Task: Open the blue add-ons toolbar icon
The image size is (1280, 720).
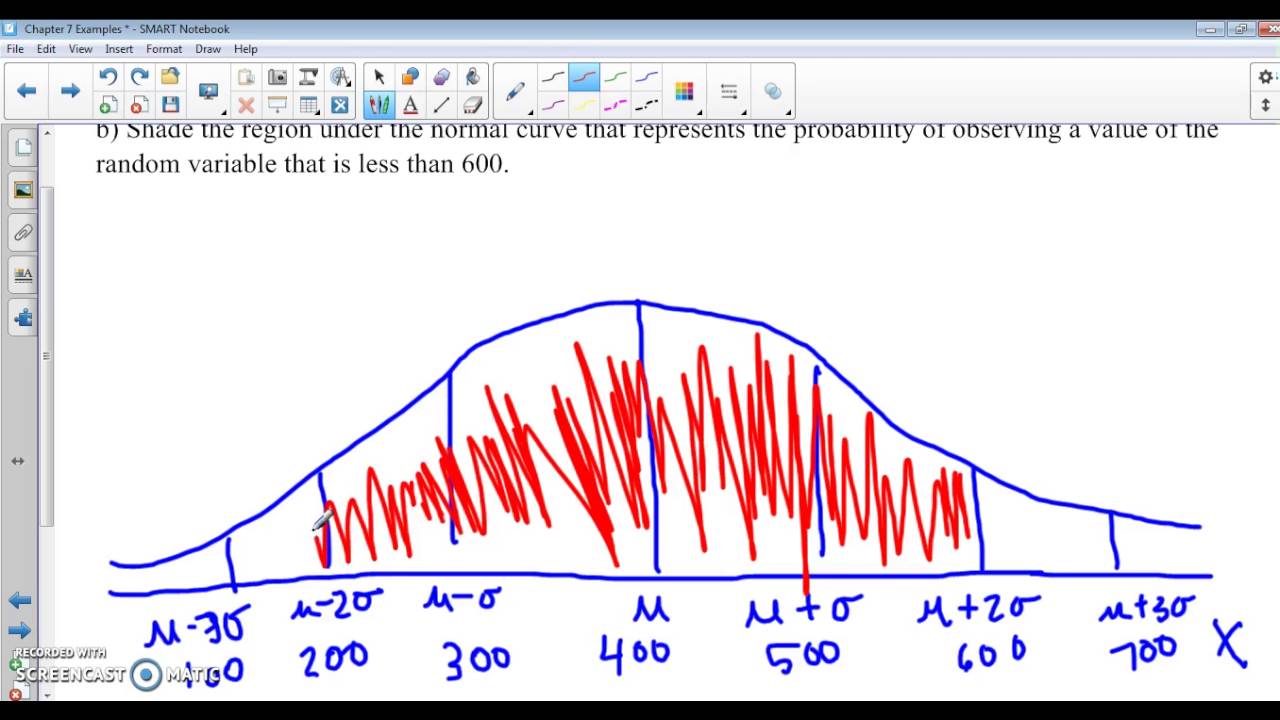Action: point(340,105)
